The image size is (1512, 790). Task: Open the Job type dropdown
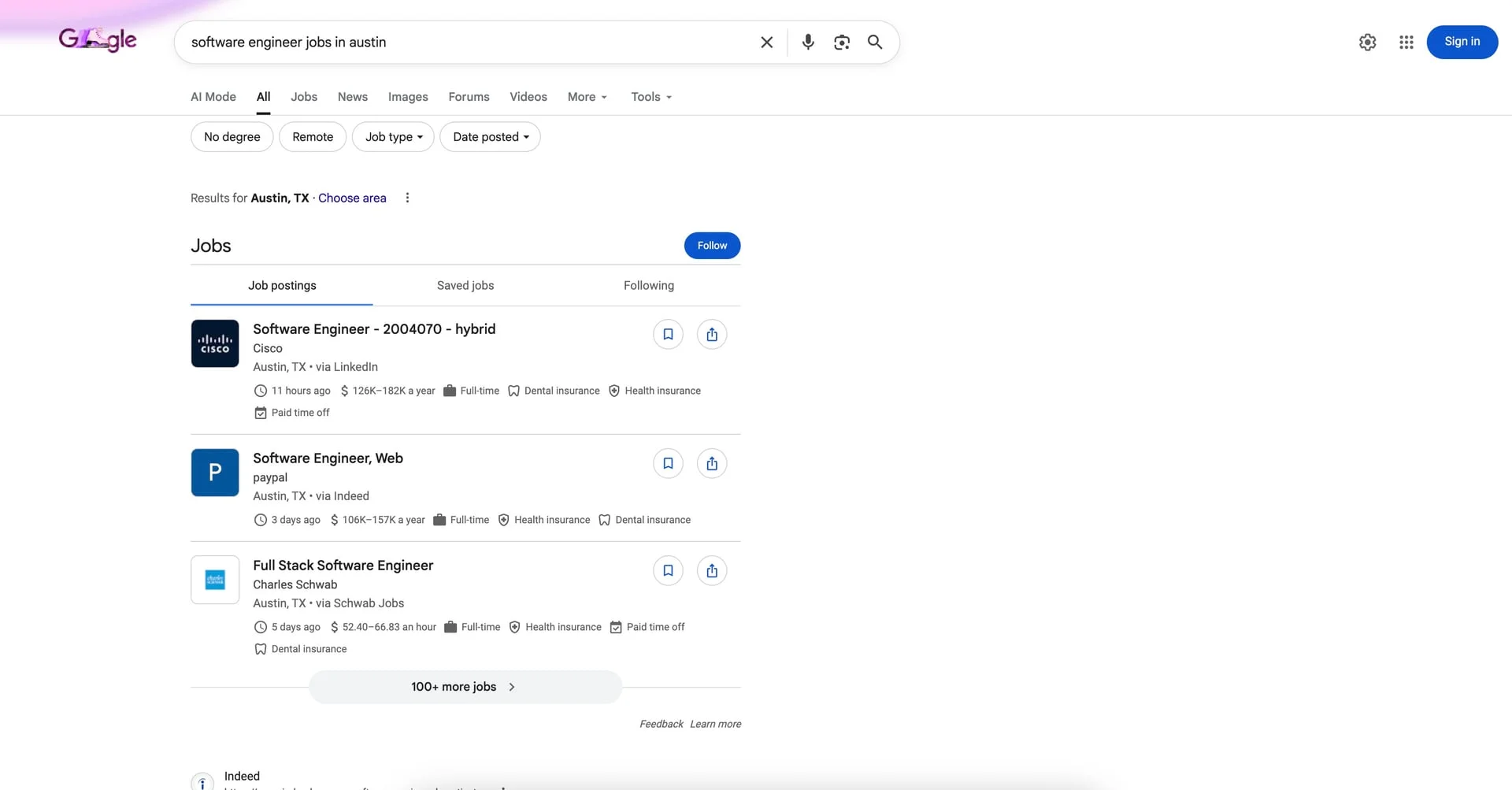point(392,136)
